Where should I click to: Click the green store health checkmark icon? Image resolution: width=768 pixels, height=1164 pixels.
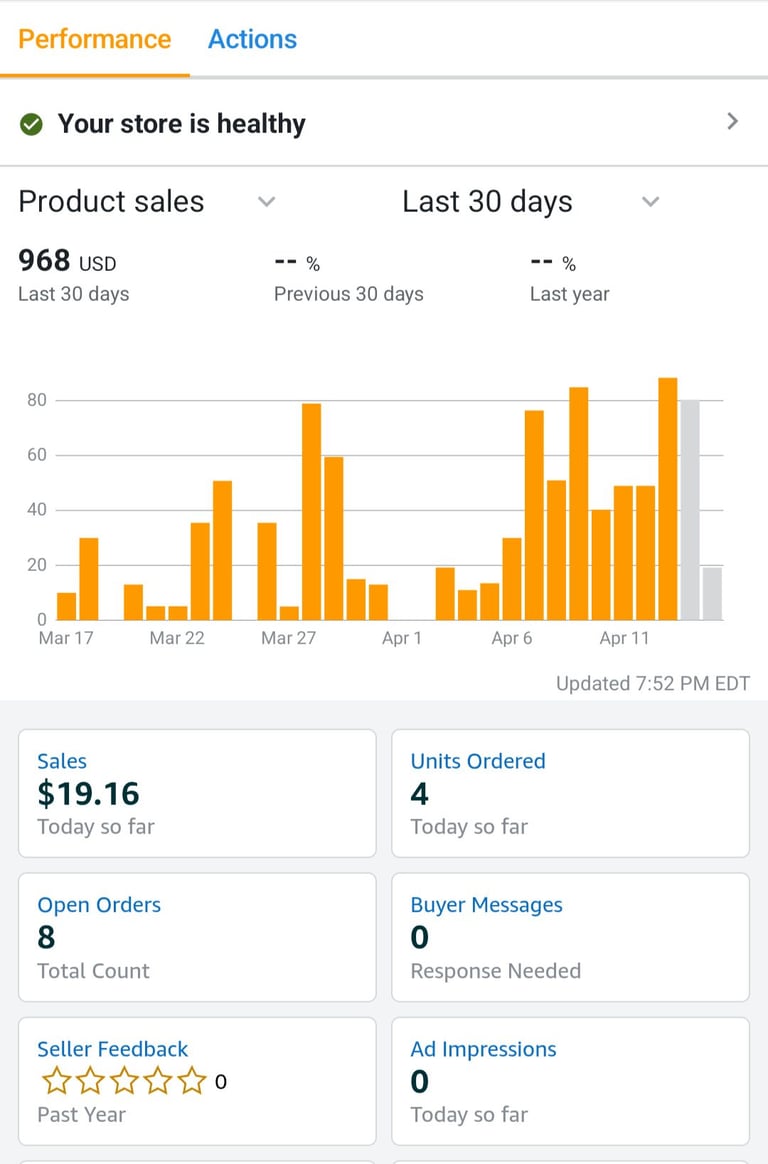click(x=31, y=124)
